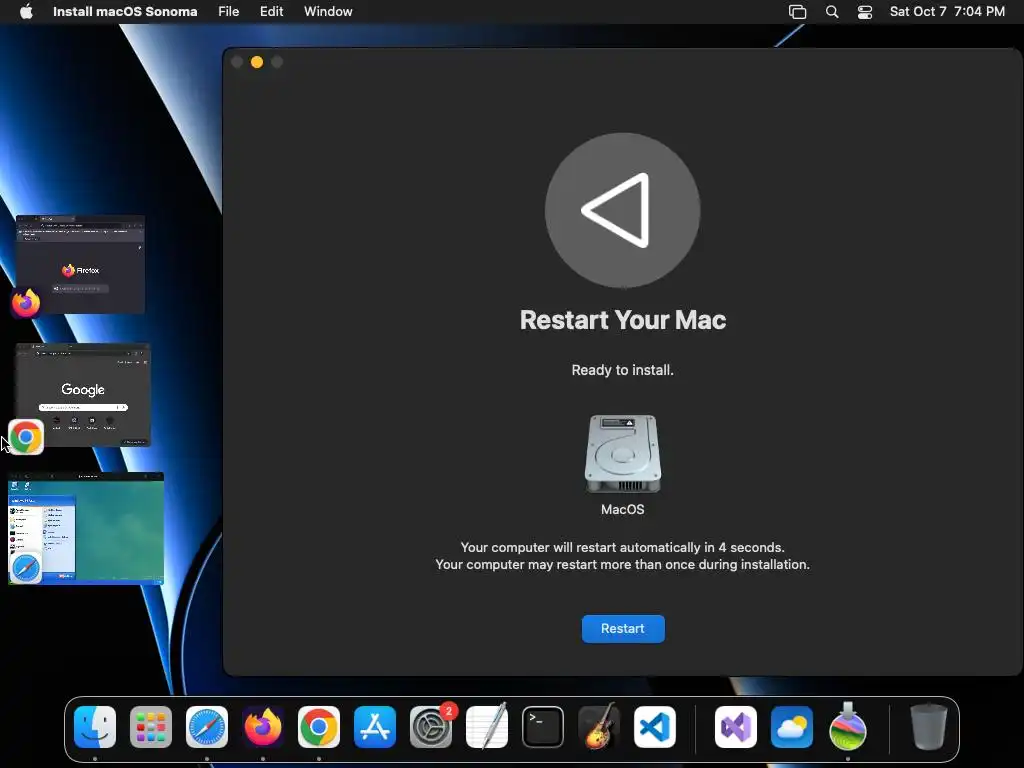Open System Settings from the Dock
The width and height of the screenshot is (1024, 768).
[431, 727]
